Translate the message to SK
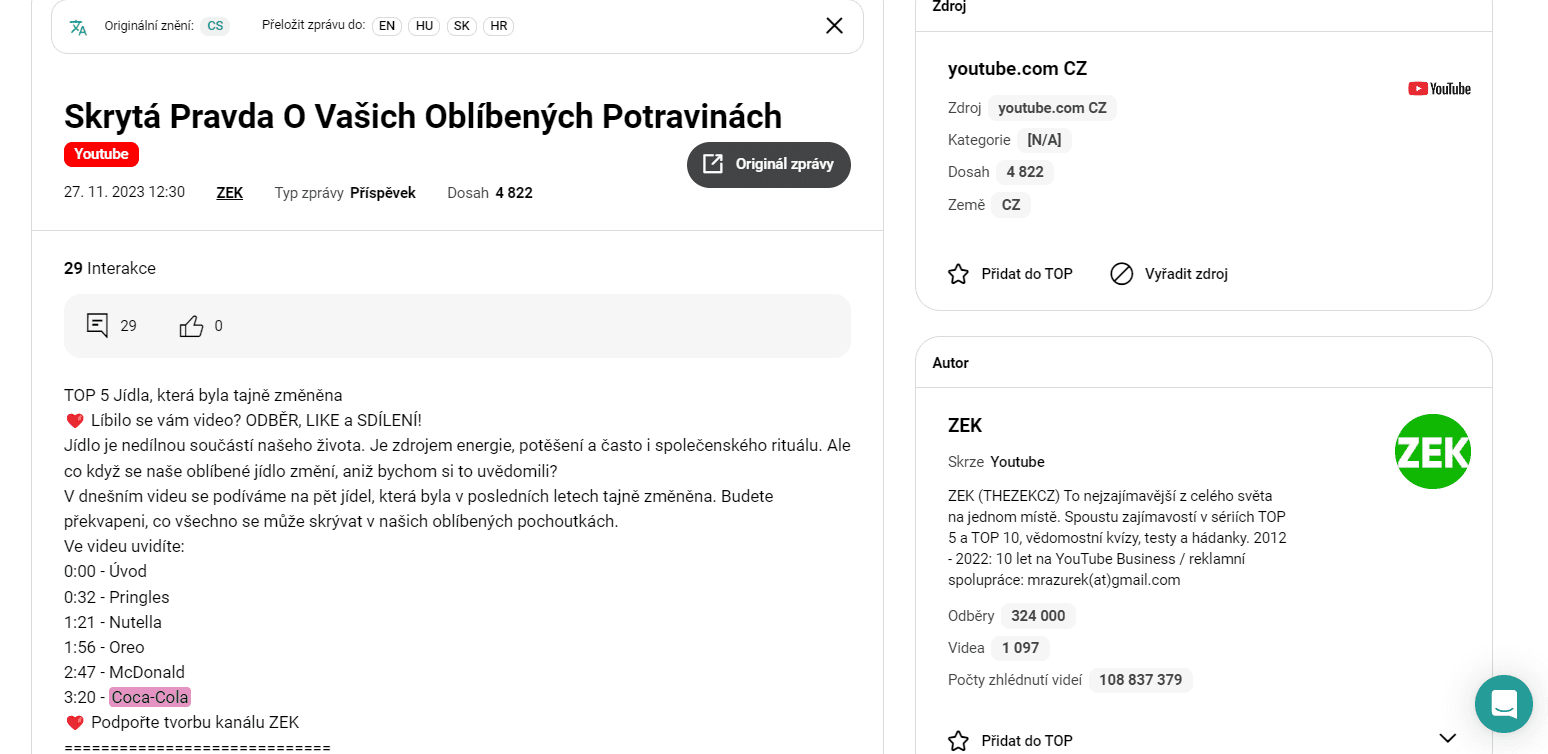 pyautogui.click(x=461, y=26)
